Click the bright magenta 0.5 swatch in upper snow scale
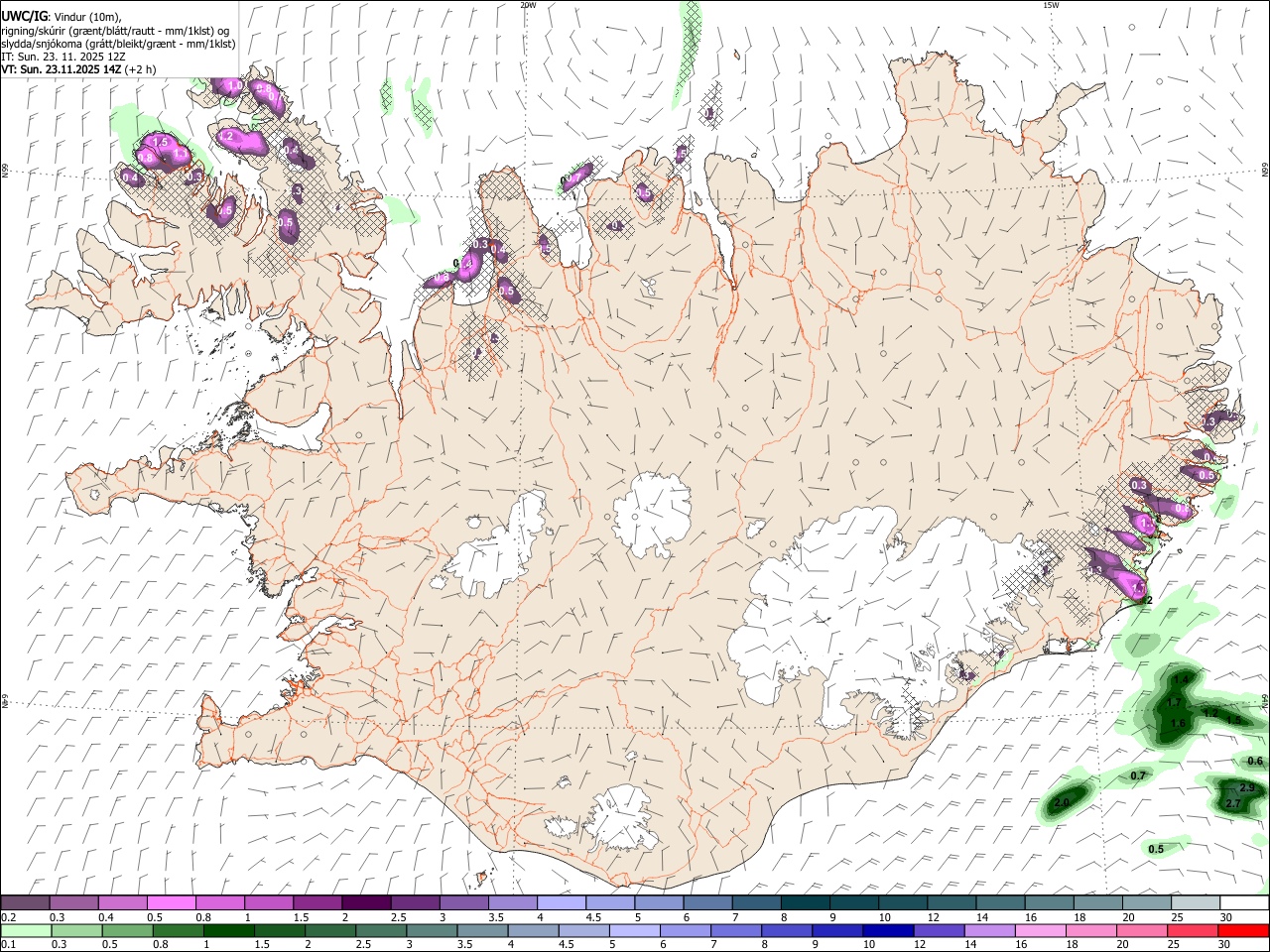 coord(172,903)
